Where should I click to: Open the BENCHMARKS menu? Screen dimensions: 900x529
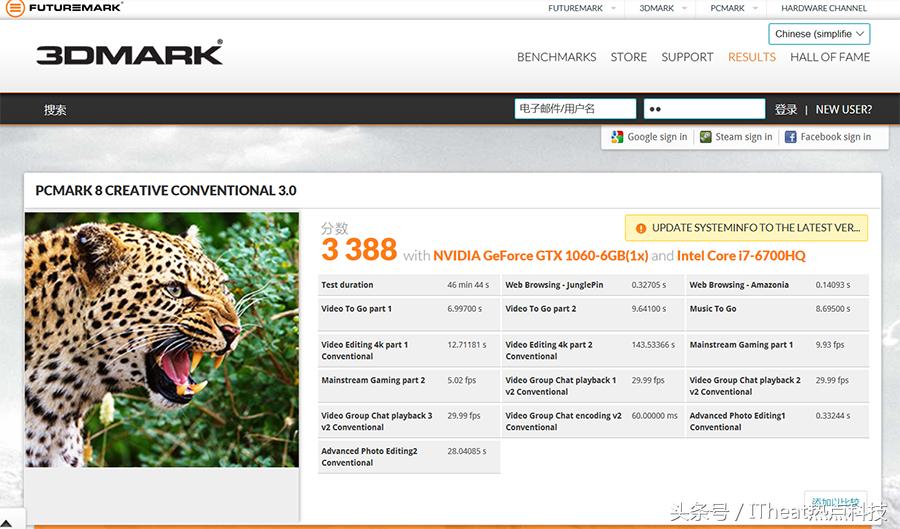(556, 57)
